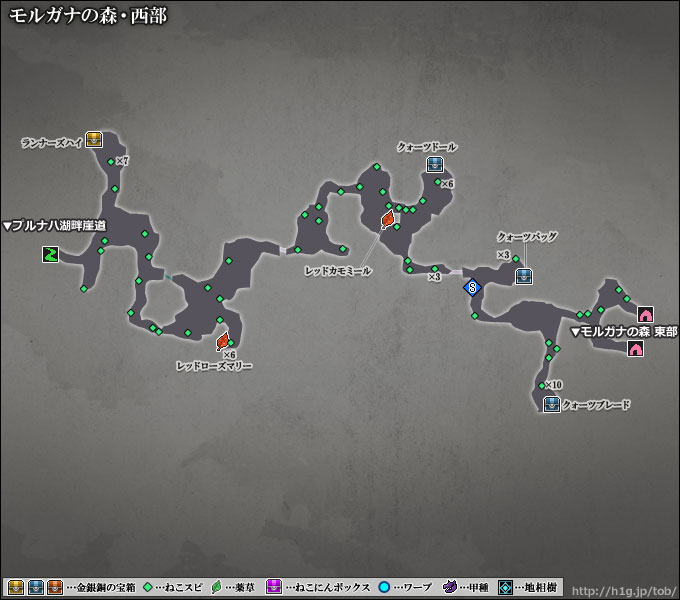Click the green leaf 薬草 legend icon
This screenshot has width=680, height=600.
216,587
